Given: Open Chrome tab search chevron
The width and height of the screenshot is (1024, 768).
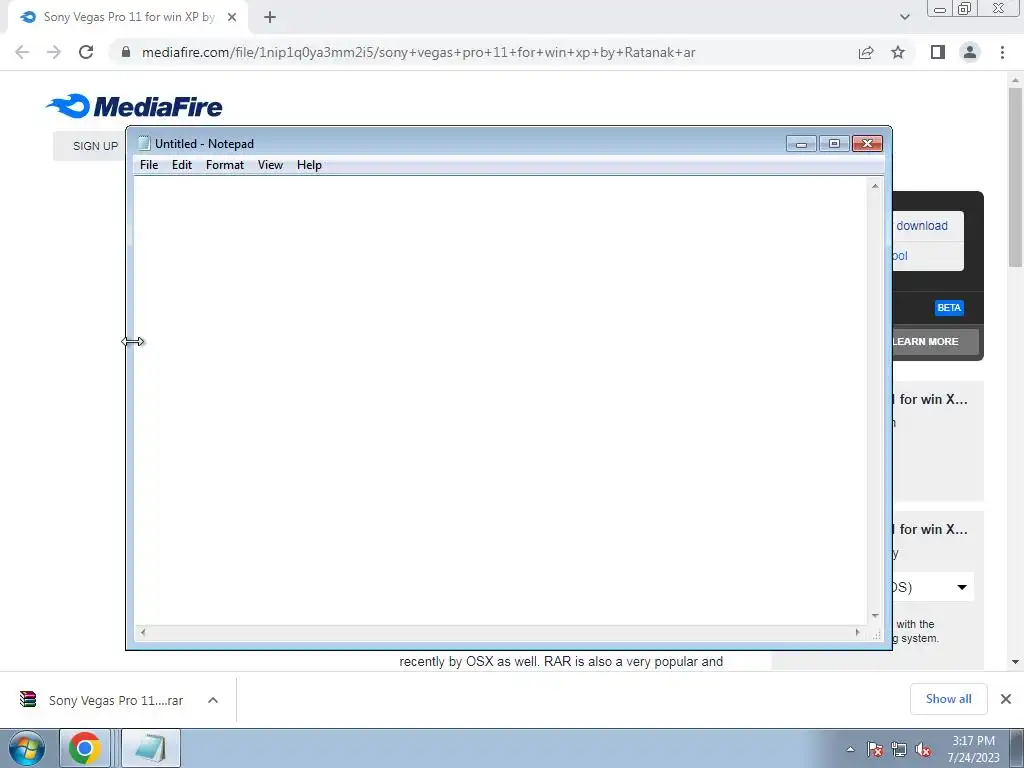Looking at the screenshot, I should click(x=904, y=17).
